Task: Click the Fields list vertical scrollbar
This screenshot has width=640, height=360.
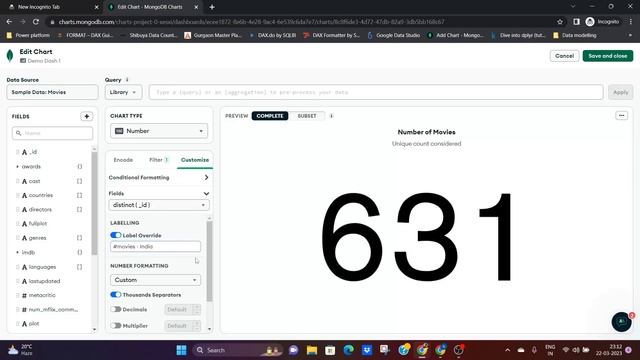Action: pyautogui.click(x=94, y=204)
